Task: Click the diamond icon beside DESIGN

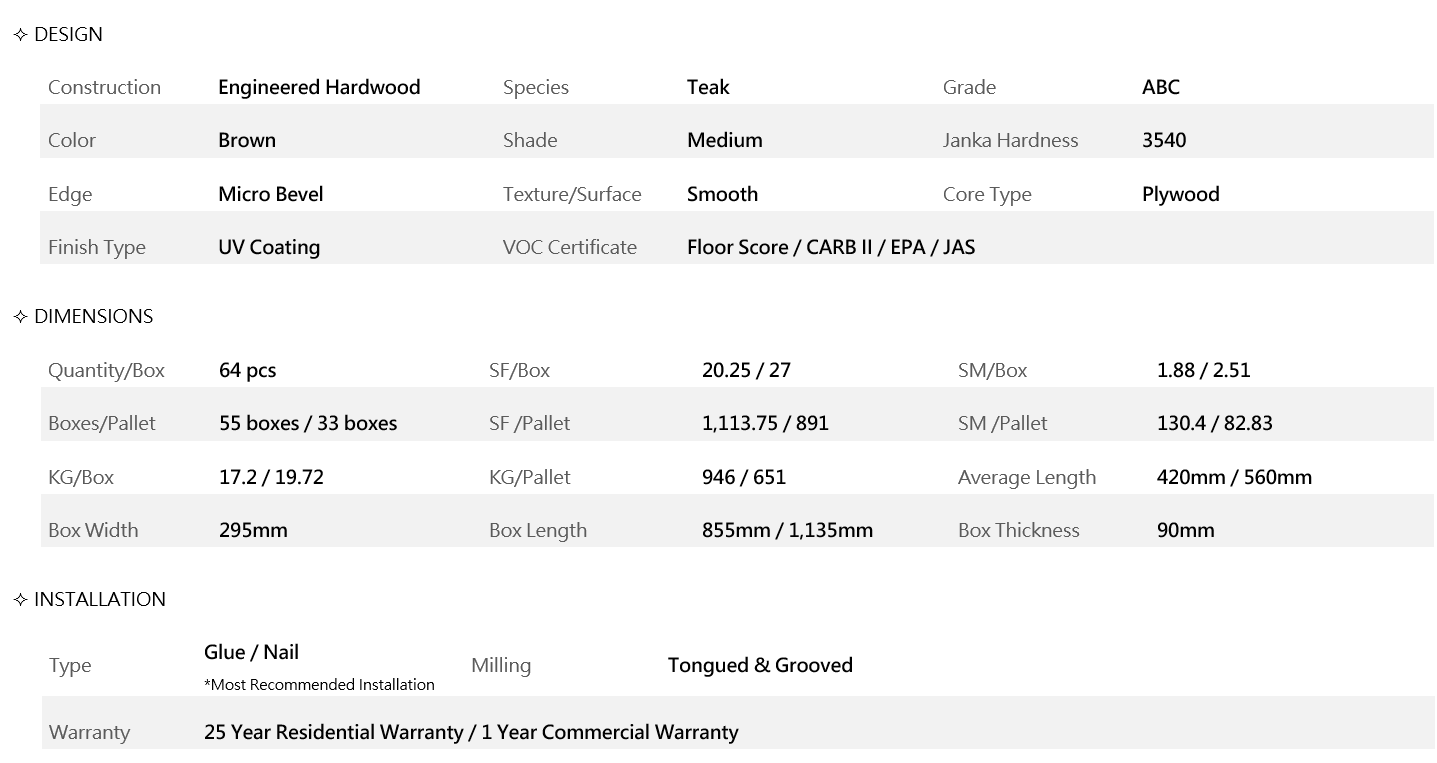Action: tap(20, 35)
